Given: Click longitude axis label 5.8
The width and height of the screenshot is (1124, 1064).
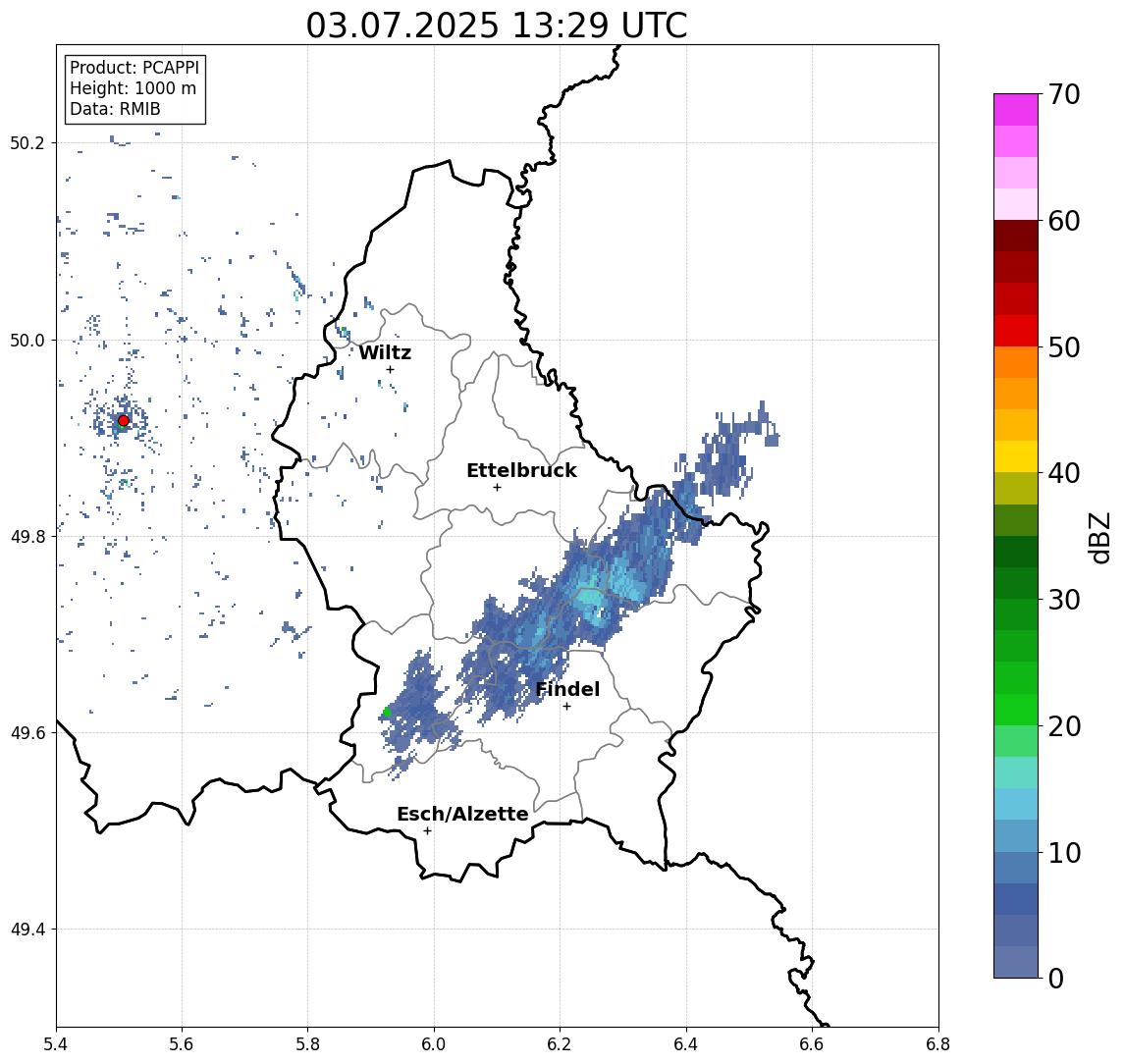Looking at the screenshot, I should point(307,1044).
